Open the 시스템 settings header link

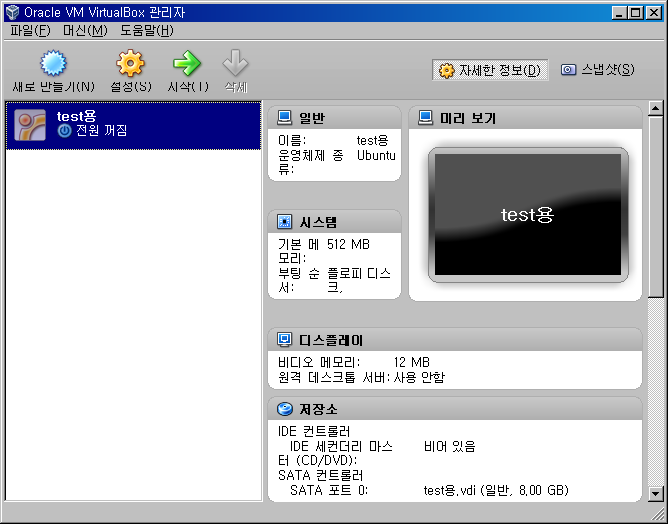(x=318, y=222)
